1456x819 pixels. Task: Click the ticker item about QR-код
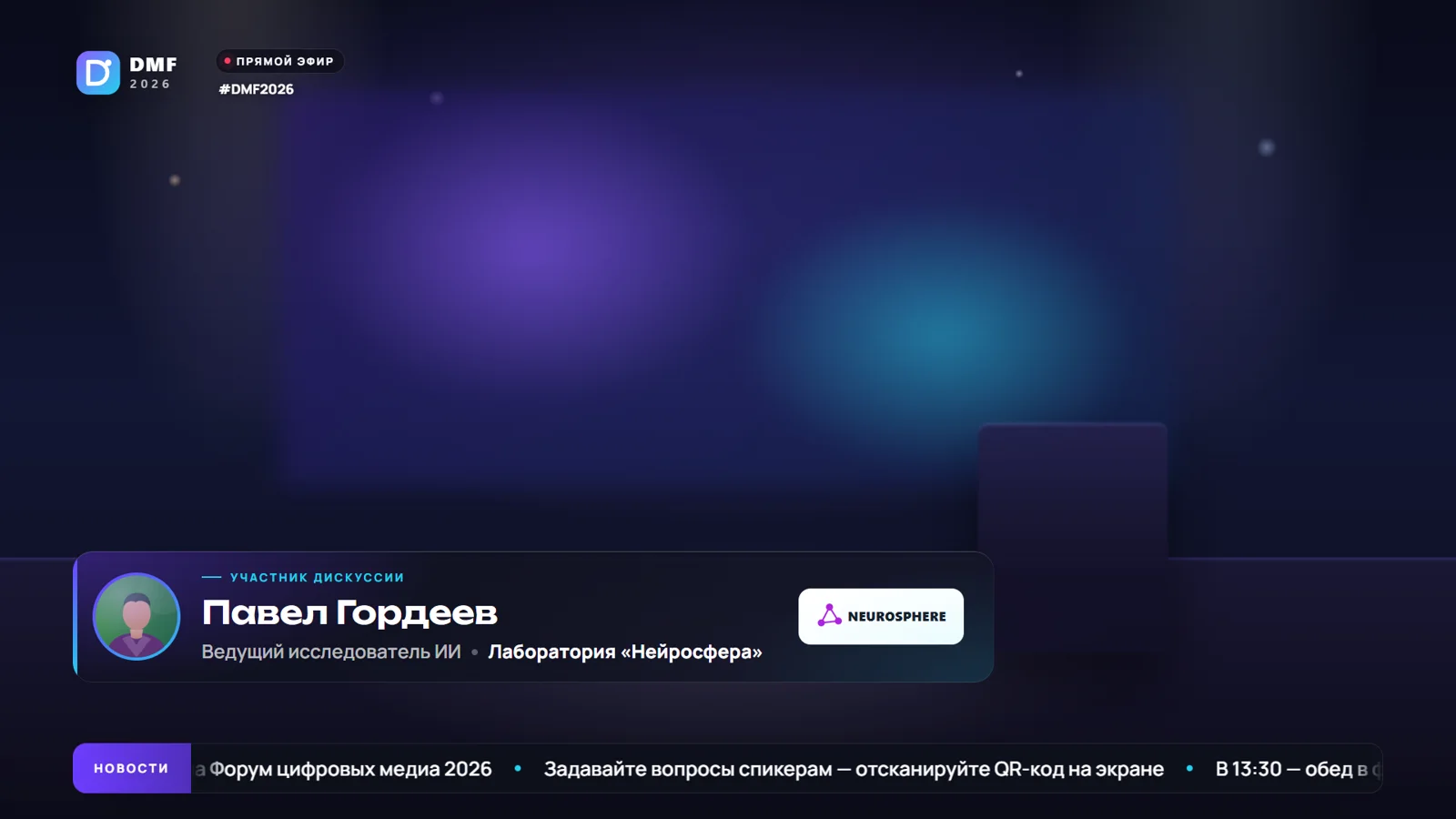point(854,769)
